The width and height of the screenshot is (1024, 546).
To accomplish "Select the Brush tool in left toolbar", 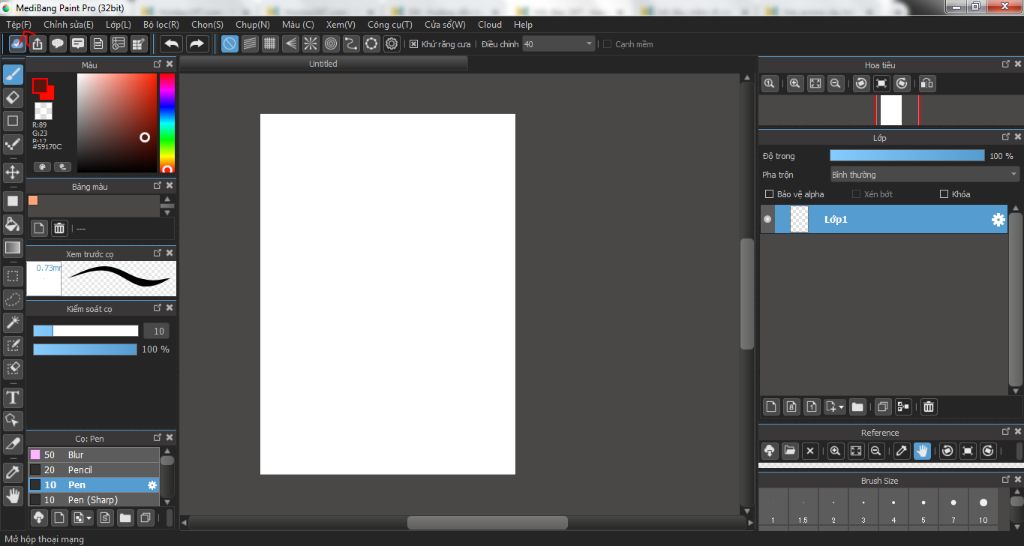I will coord(12,74).
